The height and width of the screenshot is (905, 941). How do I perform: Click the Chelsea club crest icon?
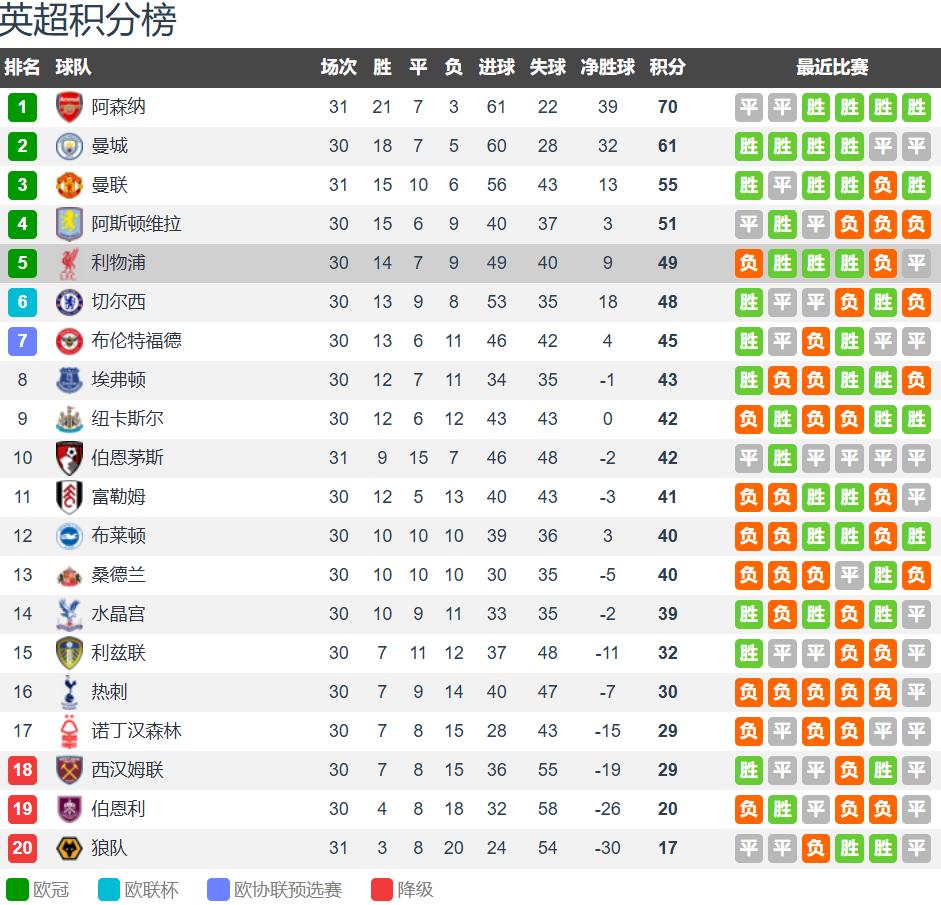[x=69, y=302]
